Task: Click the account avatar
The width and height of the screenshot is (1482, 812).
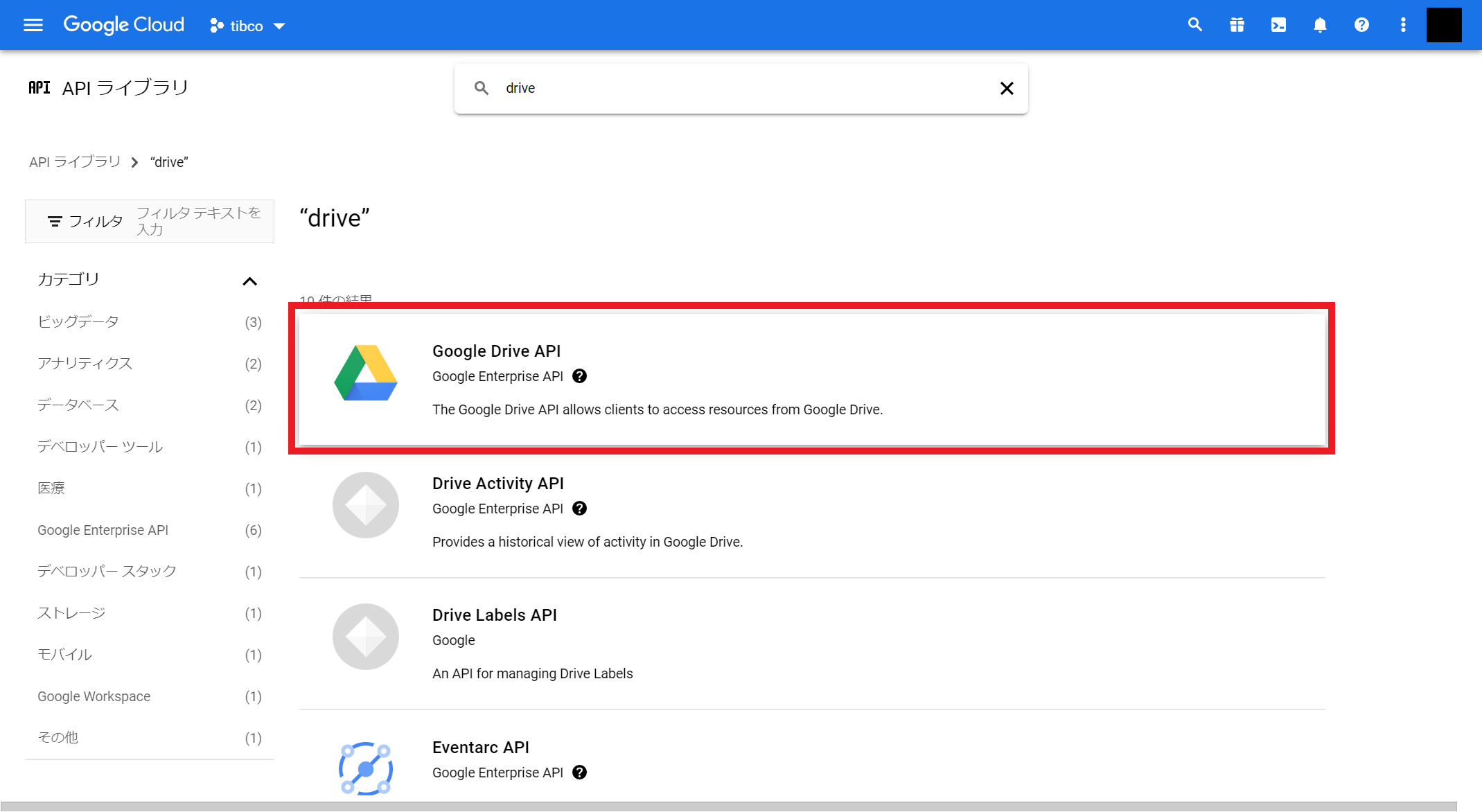Action: 1444,25
